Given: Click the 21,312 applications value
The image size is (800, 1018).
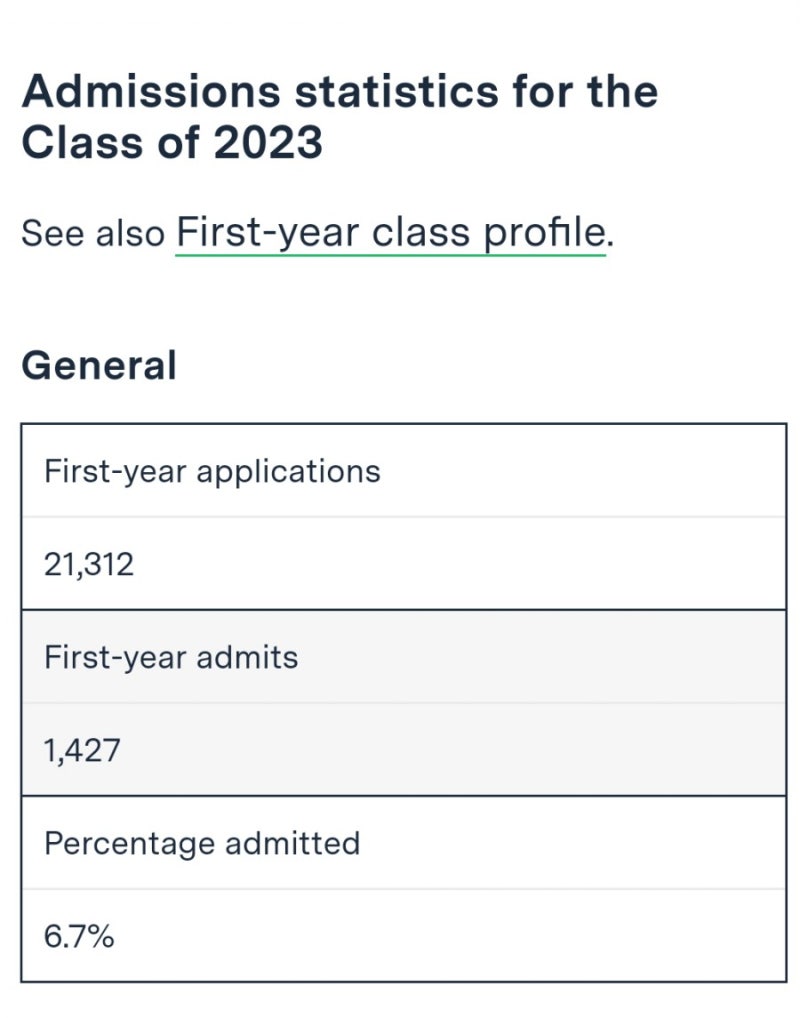Looking at the screenshot, I should pos(89,565).
